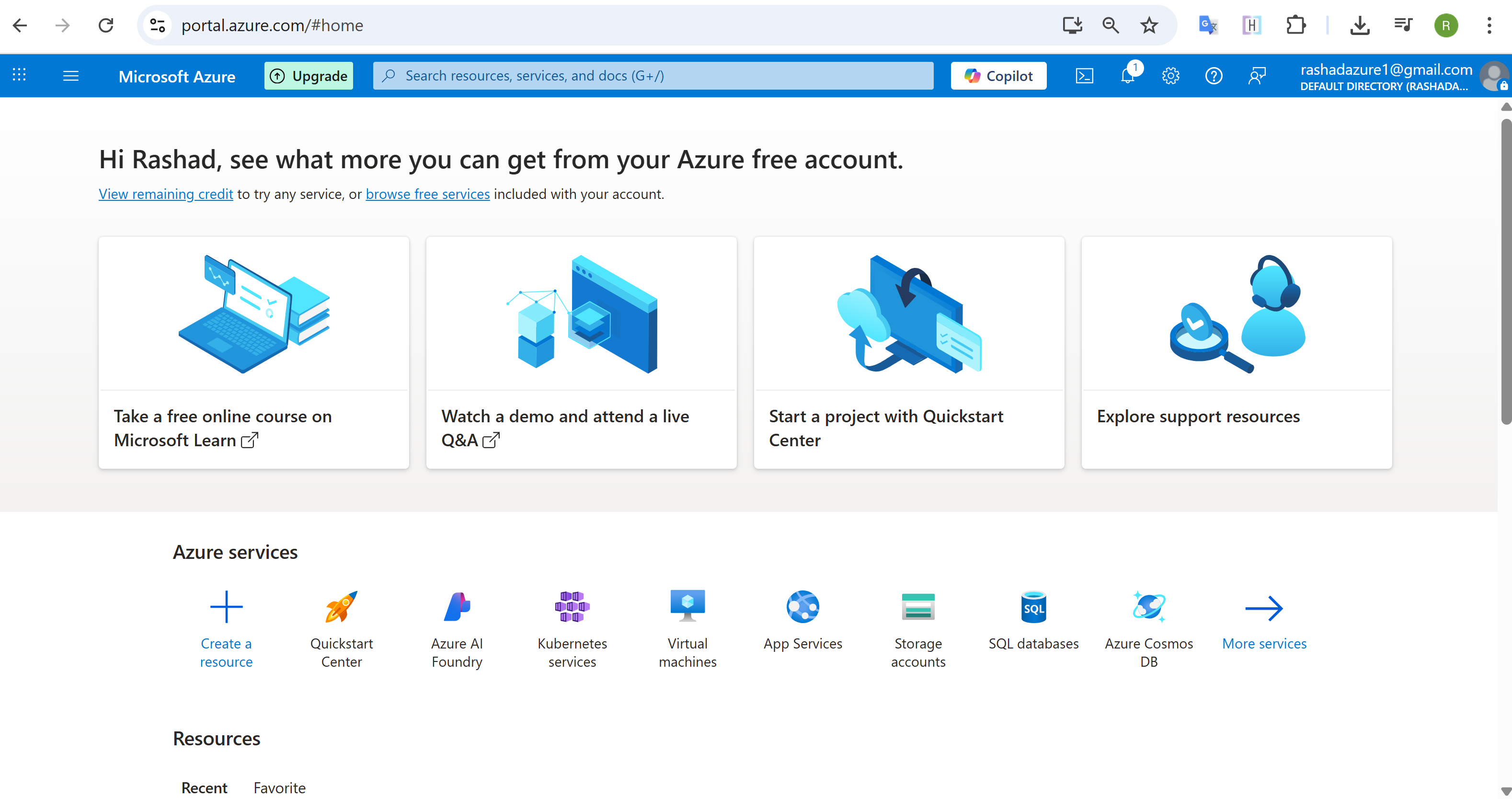Open the feedback icon in header

(1257, 76)
